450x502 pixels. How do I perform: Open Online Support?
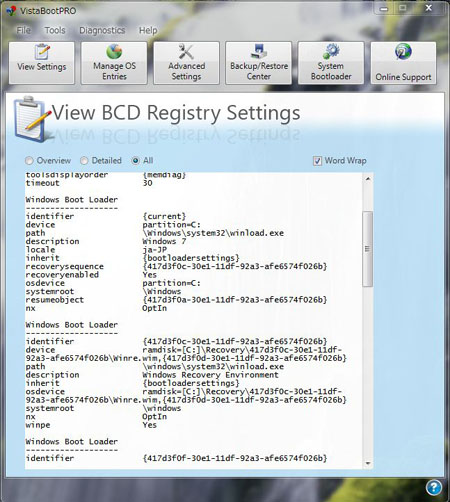click(x=403, y=63)
